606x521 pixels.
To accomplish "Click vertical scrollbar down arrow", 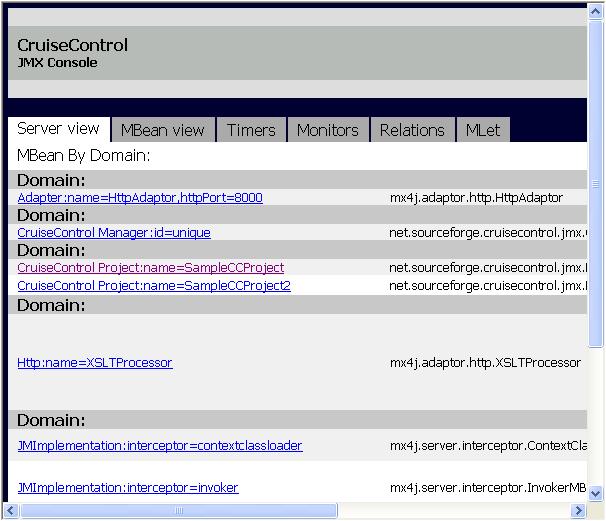I will (x=596, y=493).
